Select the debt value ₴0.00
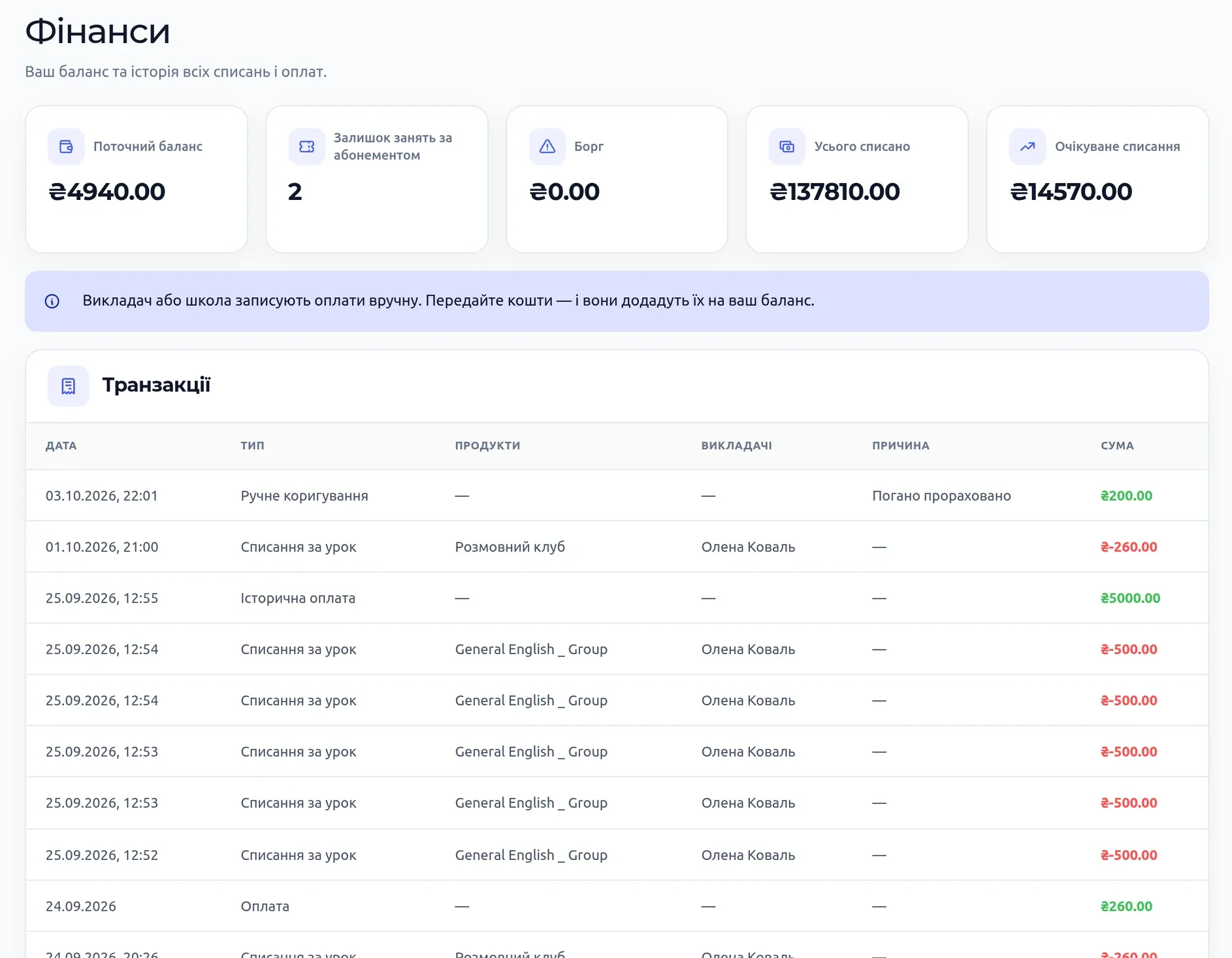The height and width of the screenshot is (958, 1232). pos(564,191)
